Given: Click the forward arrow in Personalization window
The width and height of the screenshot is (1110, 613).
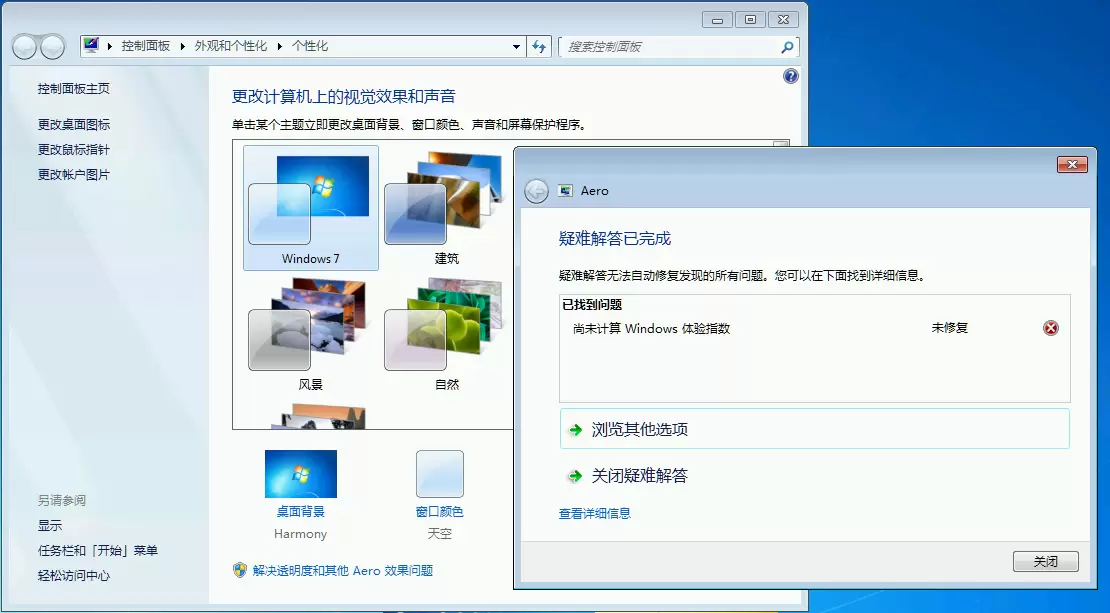Looking at the screenshot, I should (x=52, y=47).
